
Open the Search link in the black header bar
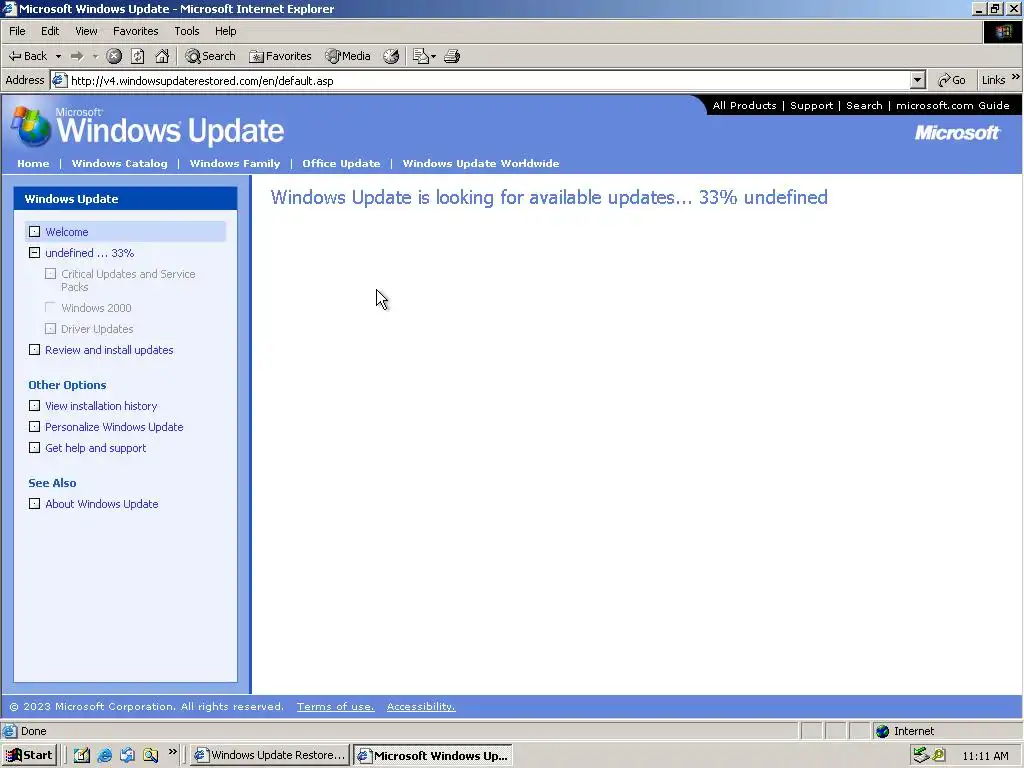pyautogui.click(x=864, y=105)
